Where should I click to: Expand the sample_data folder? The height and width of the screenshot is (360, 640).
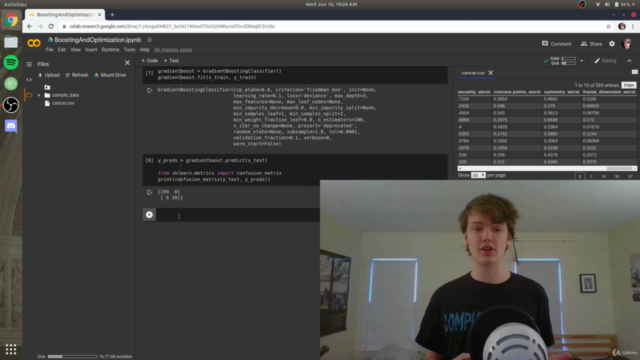tap(39, 95)
